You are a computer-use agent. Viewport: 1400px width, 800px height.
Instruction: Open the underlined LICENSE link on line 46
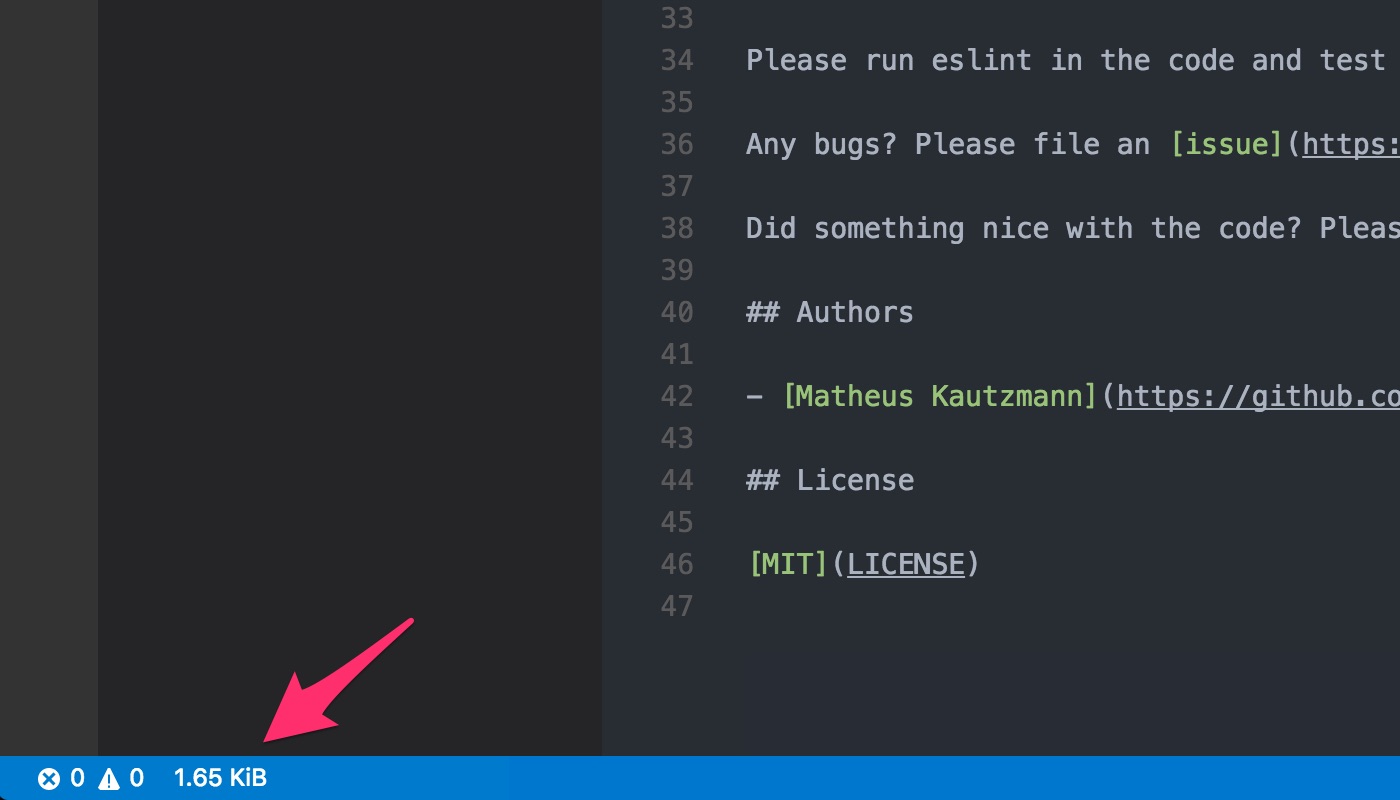[x=906, y=564]
